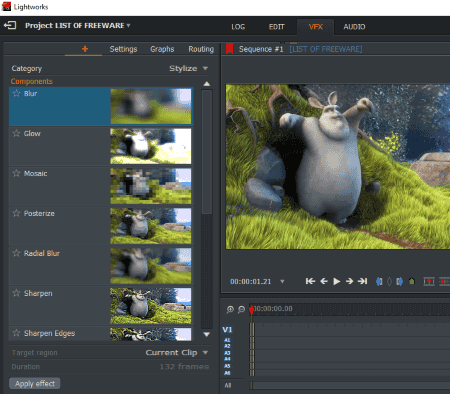Toggle favorite star for Mosaic effect
Screen dimensions: 450x394
16,173
